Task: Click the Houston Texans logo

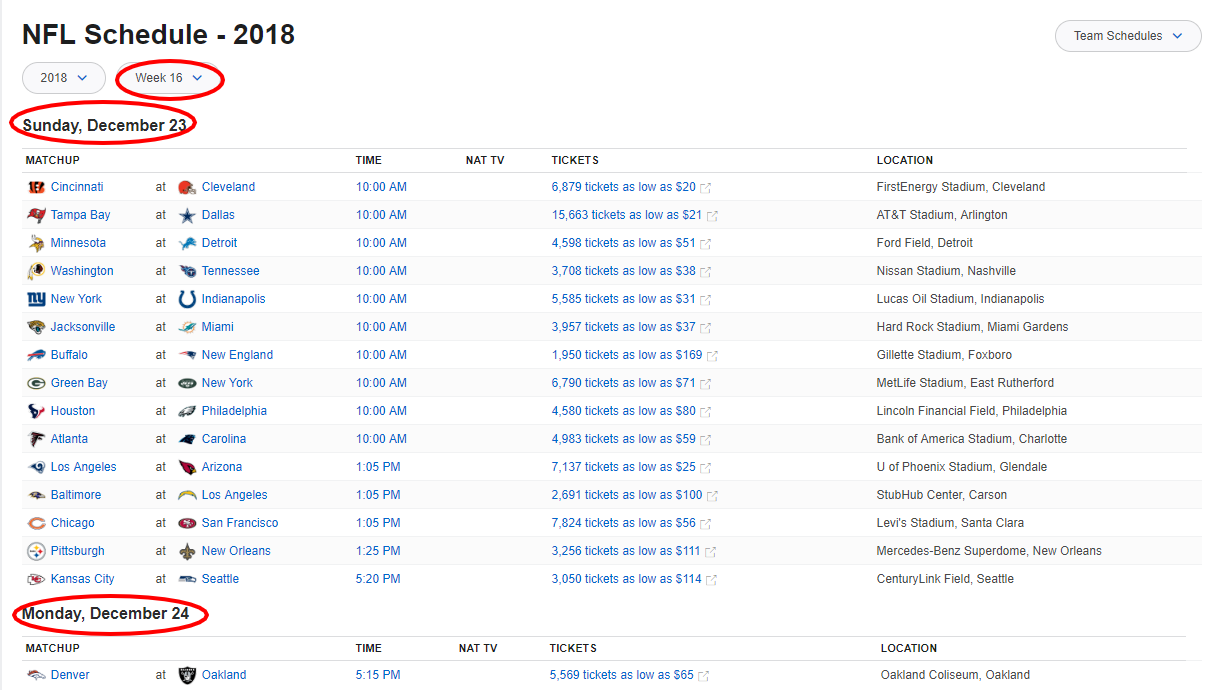Action: (x=36, y=411)
